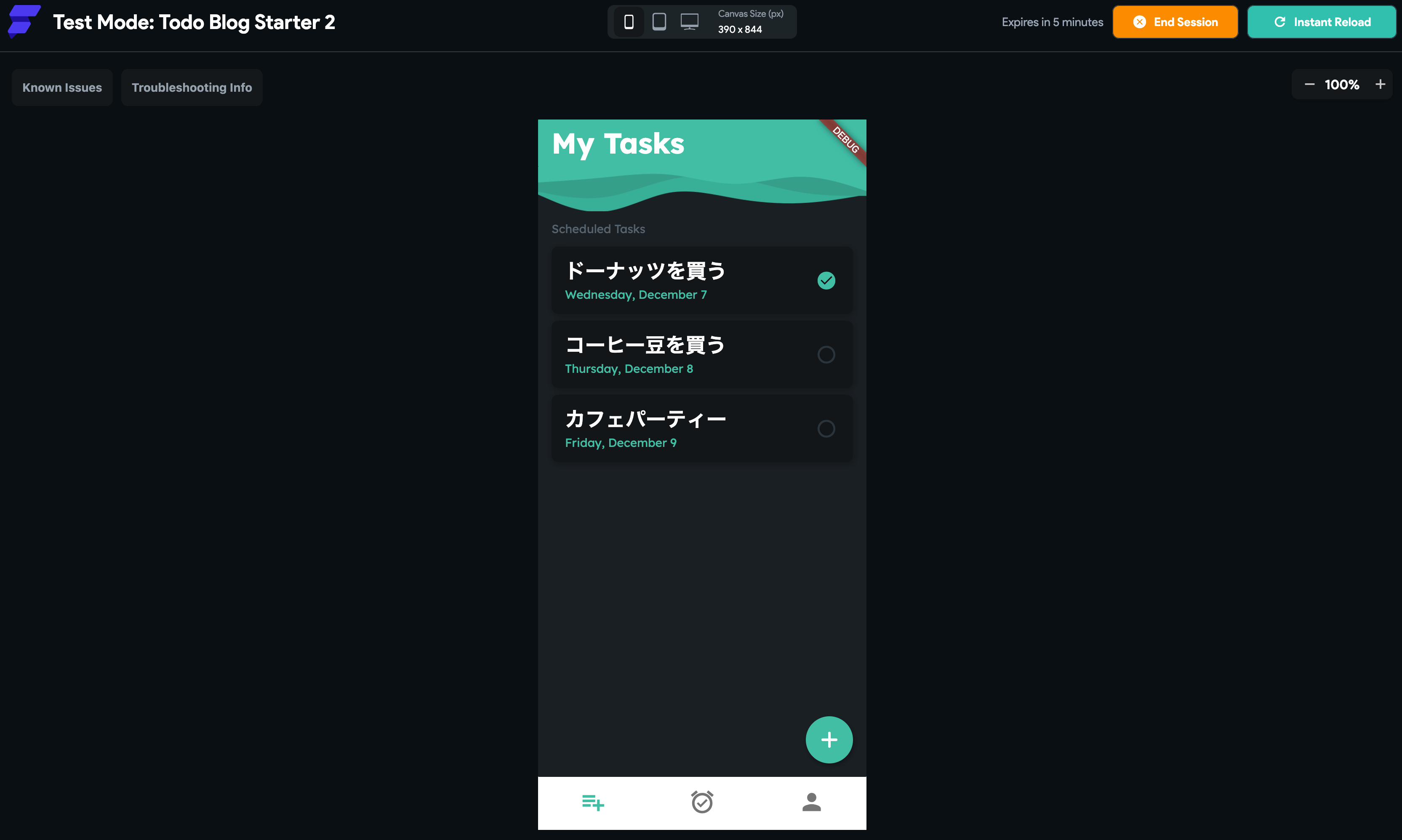Click the Instant Reload button
Image resolution: width=1402 pixels, height=840 pixels.
click(x=1322, y=22)
